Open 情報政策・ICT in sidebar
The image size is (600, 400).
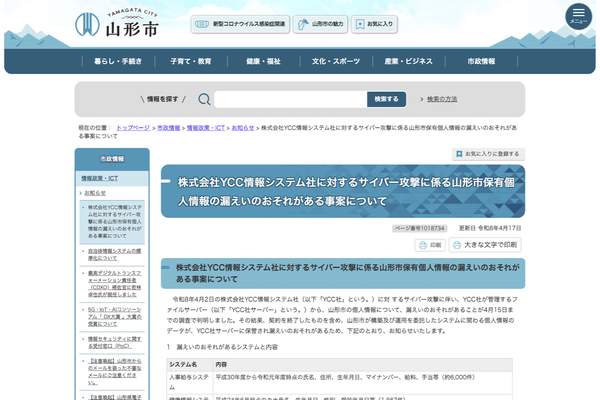point(99,178)
